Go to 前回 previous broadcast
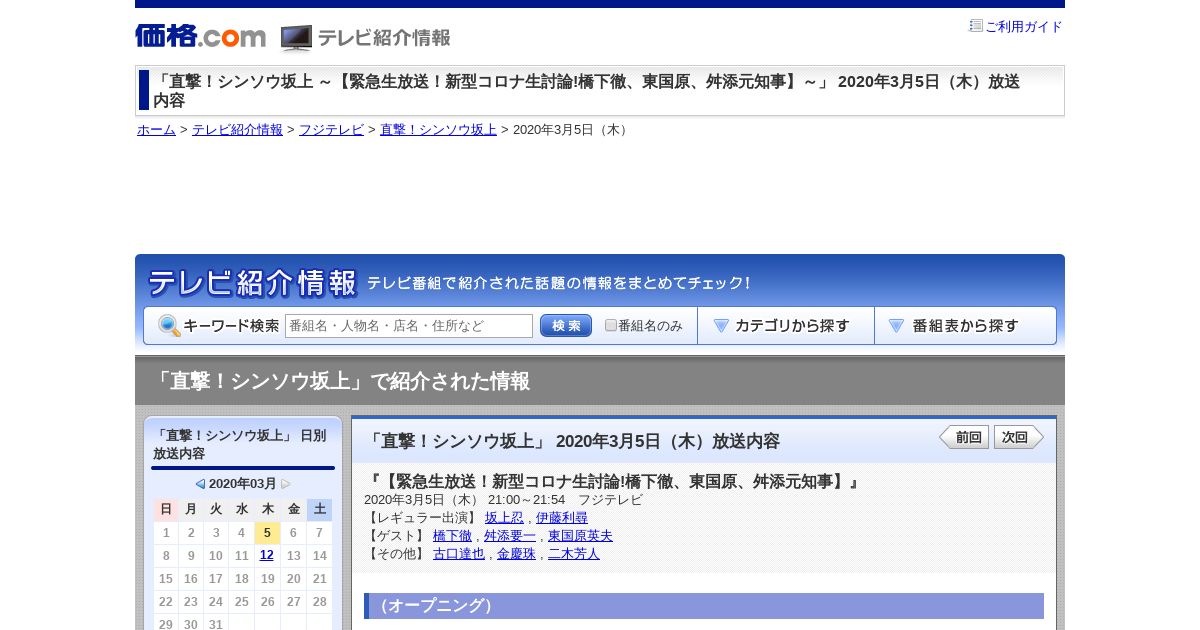The height and width of the screenshot is (630, 1200). click(x=964, y=437)
